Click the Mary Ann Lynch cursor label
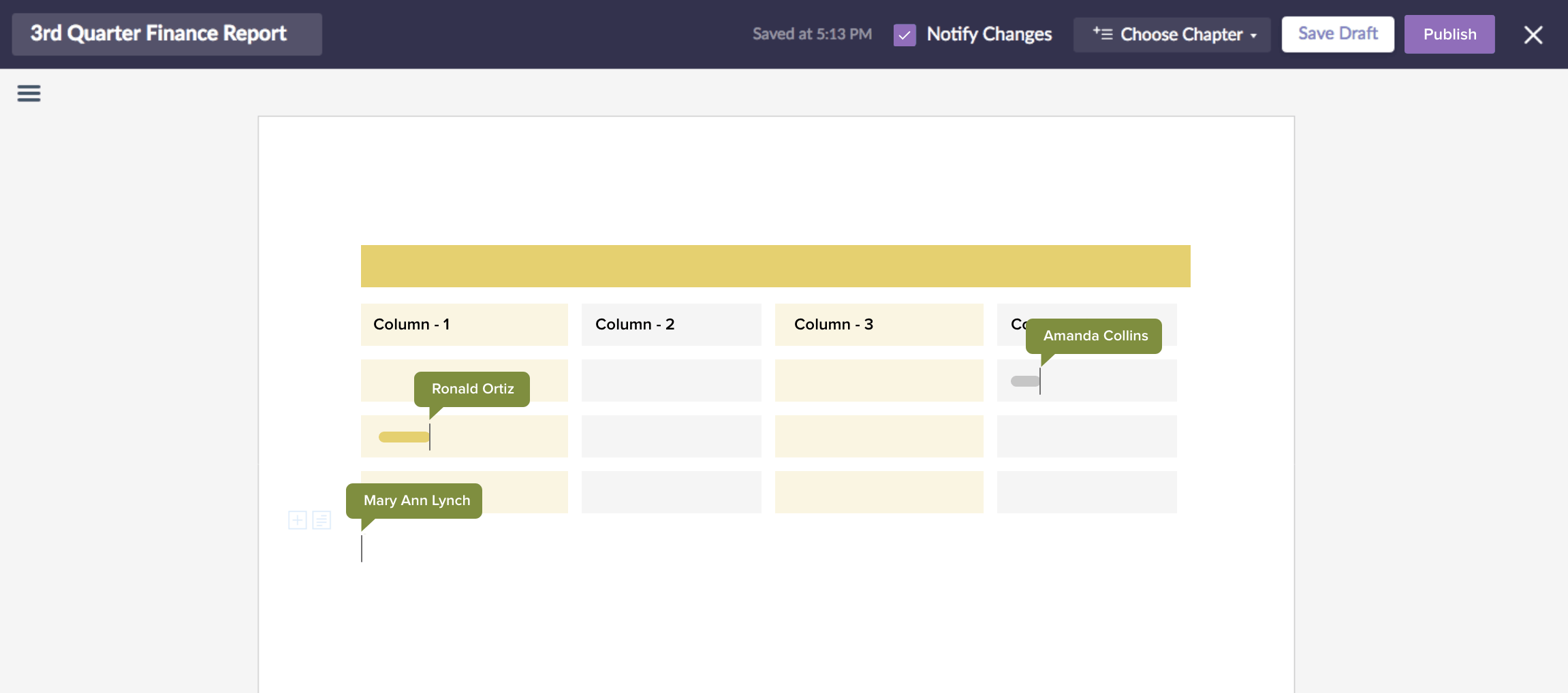Image resolution: width=1568 pixels, height=693 pixels. tap(415, 500)
